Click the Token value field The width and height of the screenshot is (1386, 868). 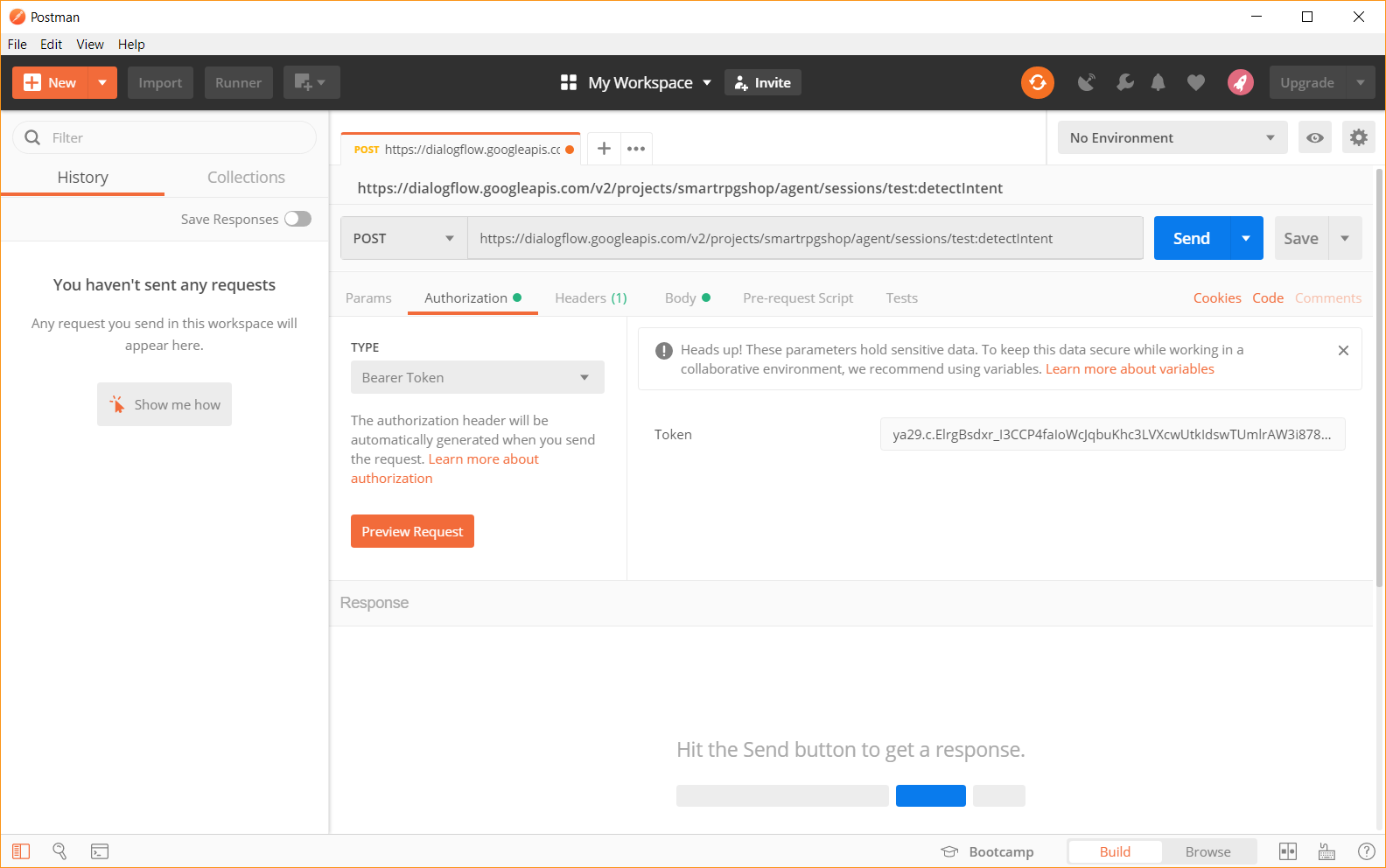tap(1112, 434)
